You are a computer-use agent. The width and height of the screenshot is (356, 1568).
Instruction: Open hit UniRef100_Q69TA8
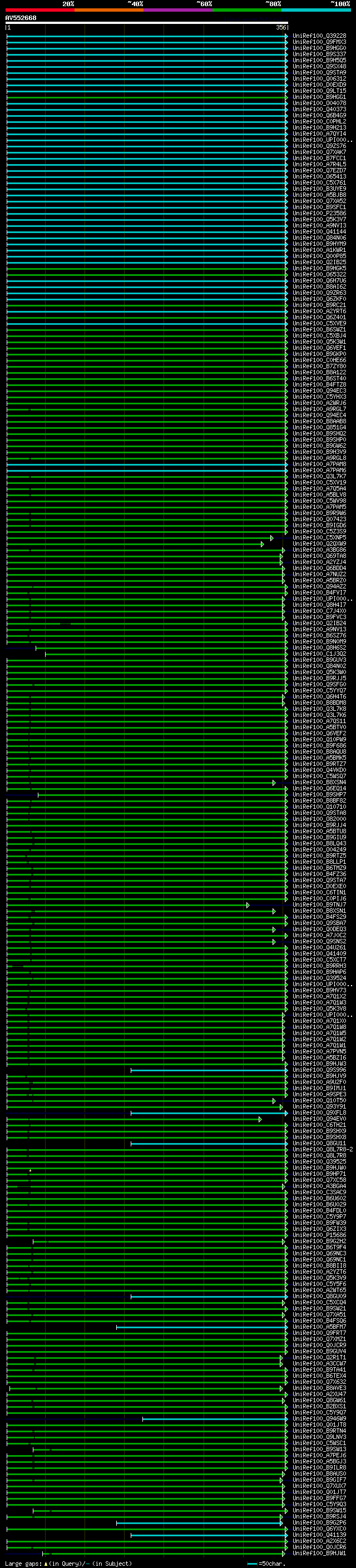tap(319, 556)
